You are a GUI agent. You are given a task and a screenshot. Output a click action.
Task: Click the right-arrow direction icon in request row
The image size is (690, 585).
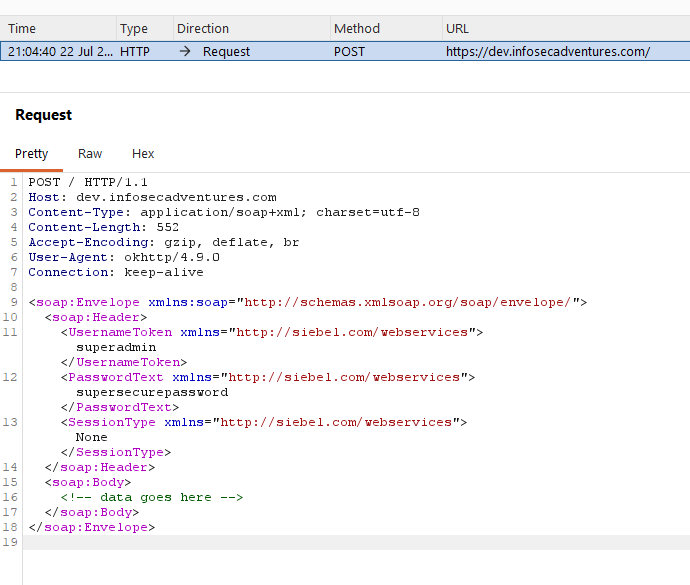[x=185, y=52]
